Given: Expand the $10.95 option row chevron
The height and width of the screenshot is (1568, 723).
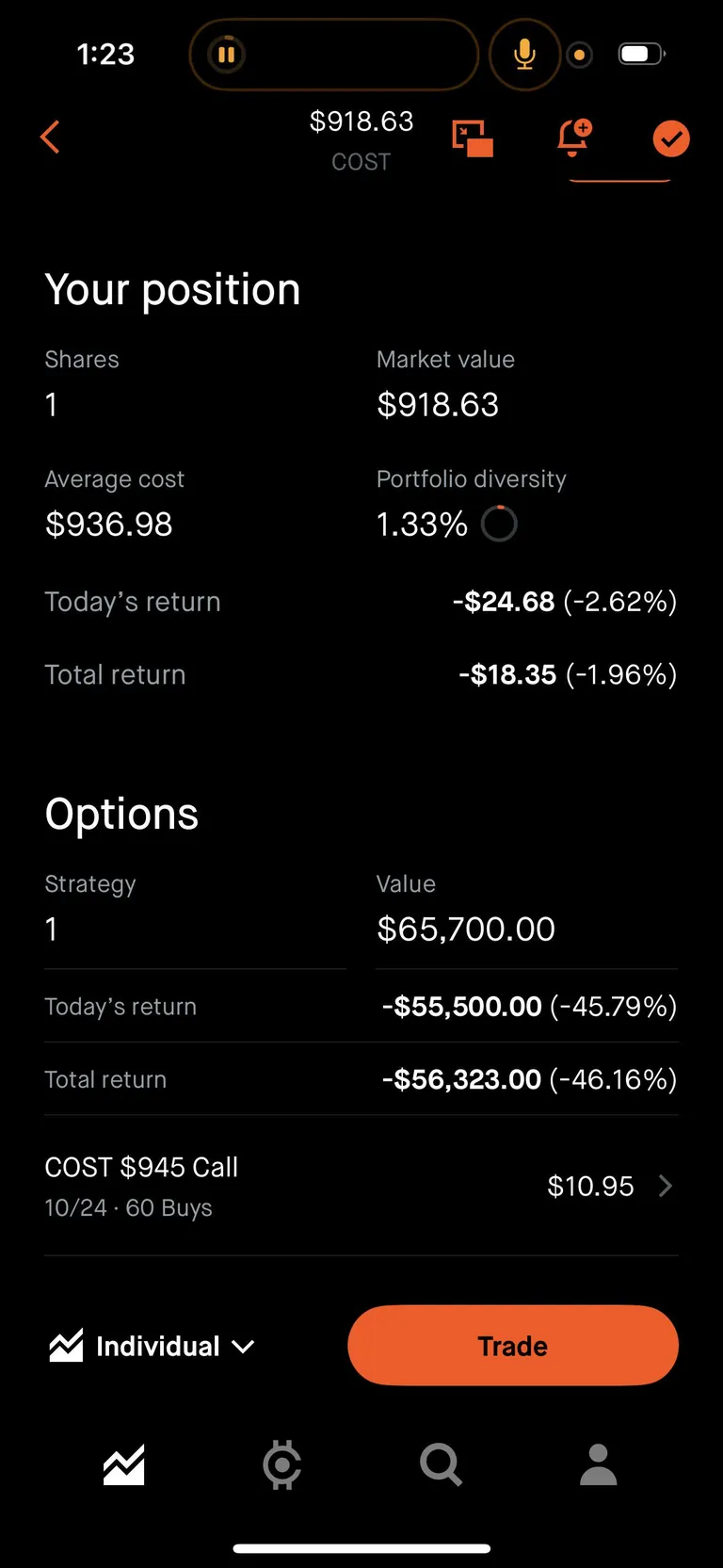Looking at the screenshot, I should point(666,1186).
